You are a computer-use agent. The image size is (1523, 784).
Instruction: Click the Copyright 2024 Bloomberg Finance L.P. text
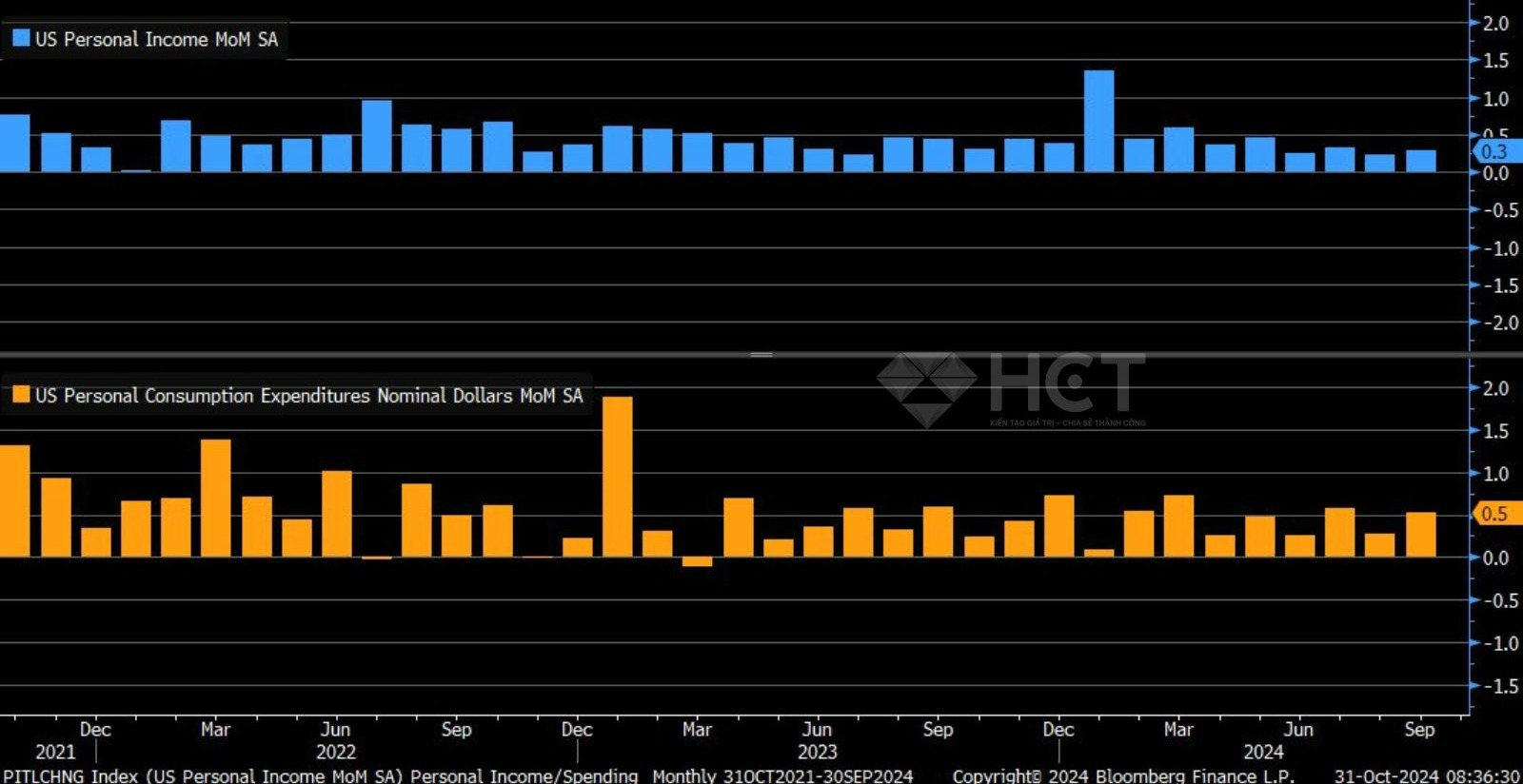click(x=1123, y=775)
